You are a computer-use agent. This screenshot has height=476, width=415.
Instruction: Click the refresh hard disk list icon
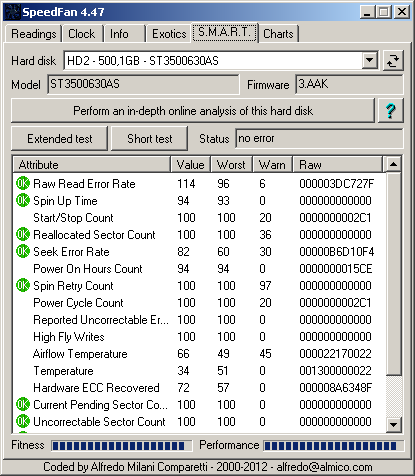tap(393, 61)
